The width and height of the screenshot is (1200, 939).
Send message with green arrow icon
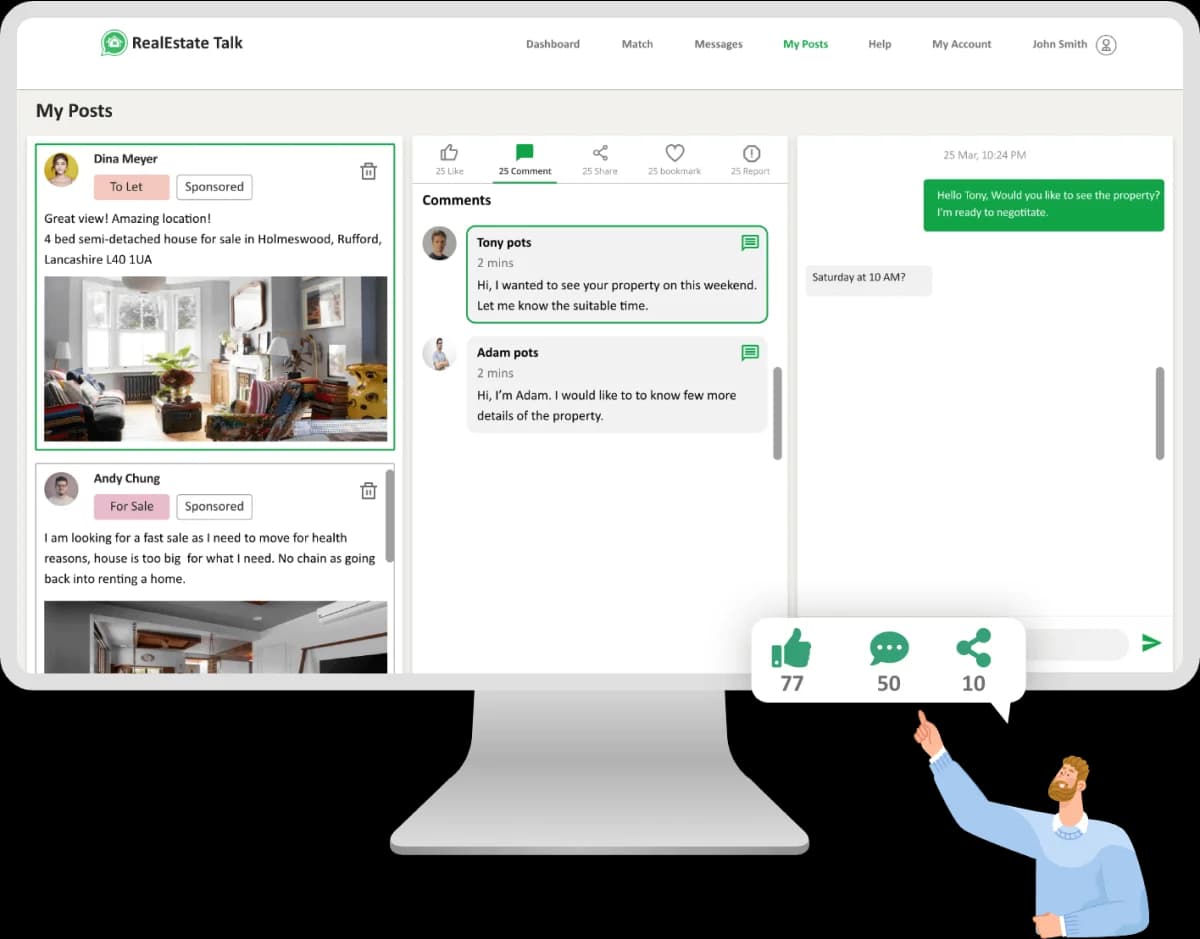(1152, 643)
